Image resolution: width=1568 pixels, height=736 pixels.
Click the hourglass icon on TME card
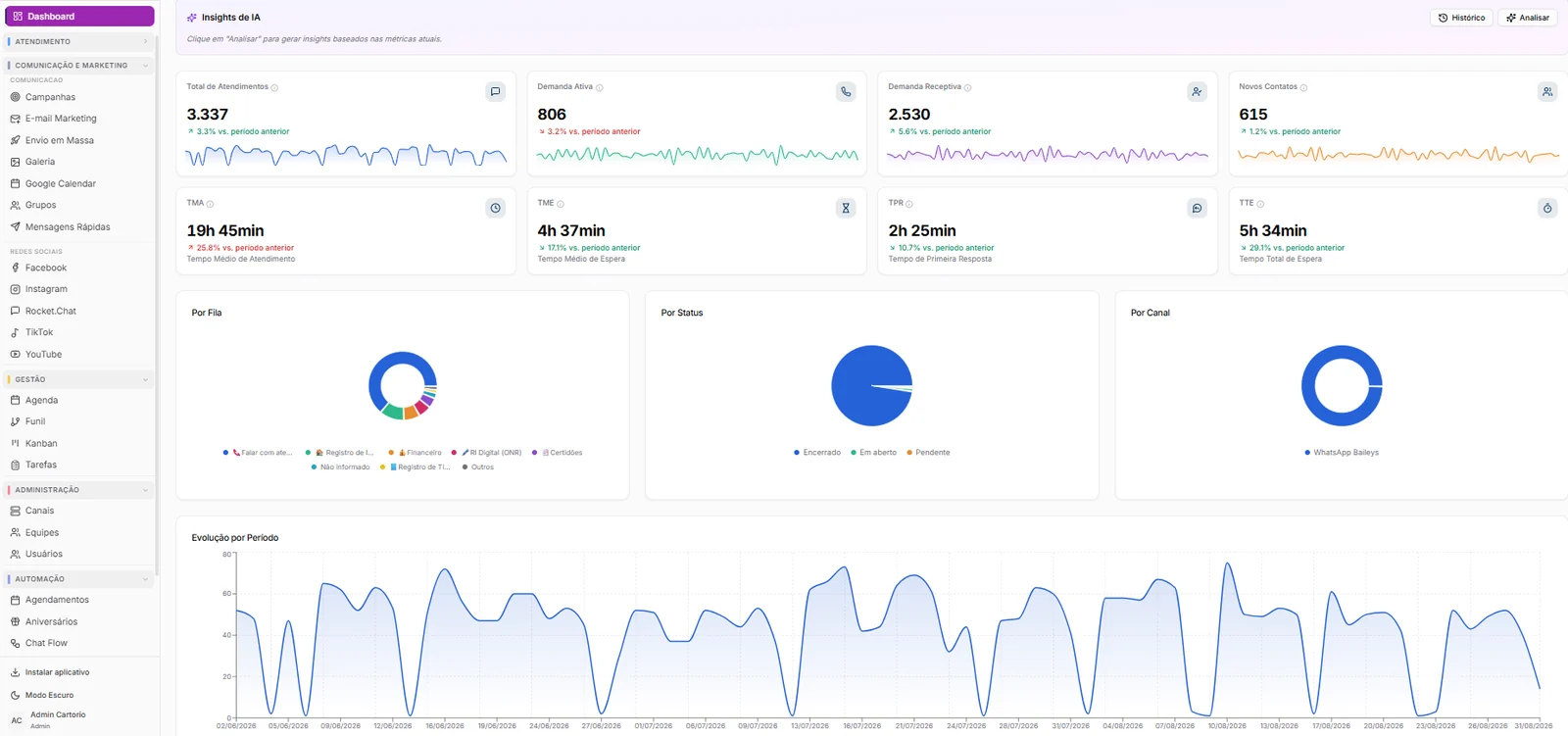846,208
